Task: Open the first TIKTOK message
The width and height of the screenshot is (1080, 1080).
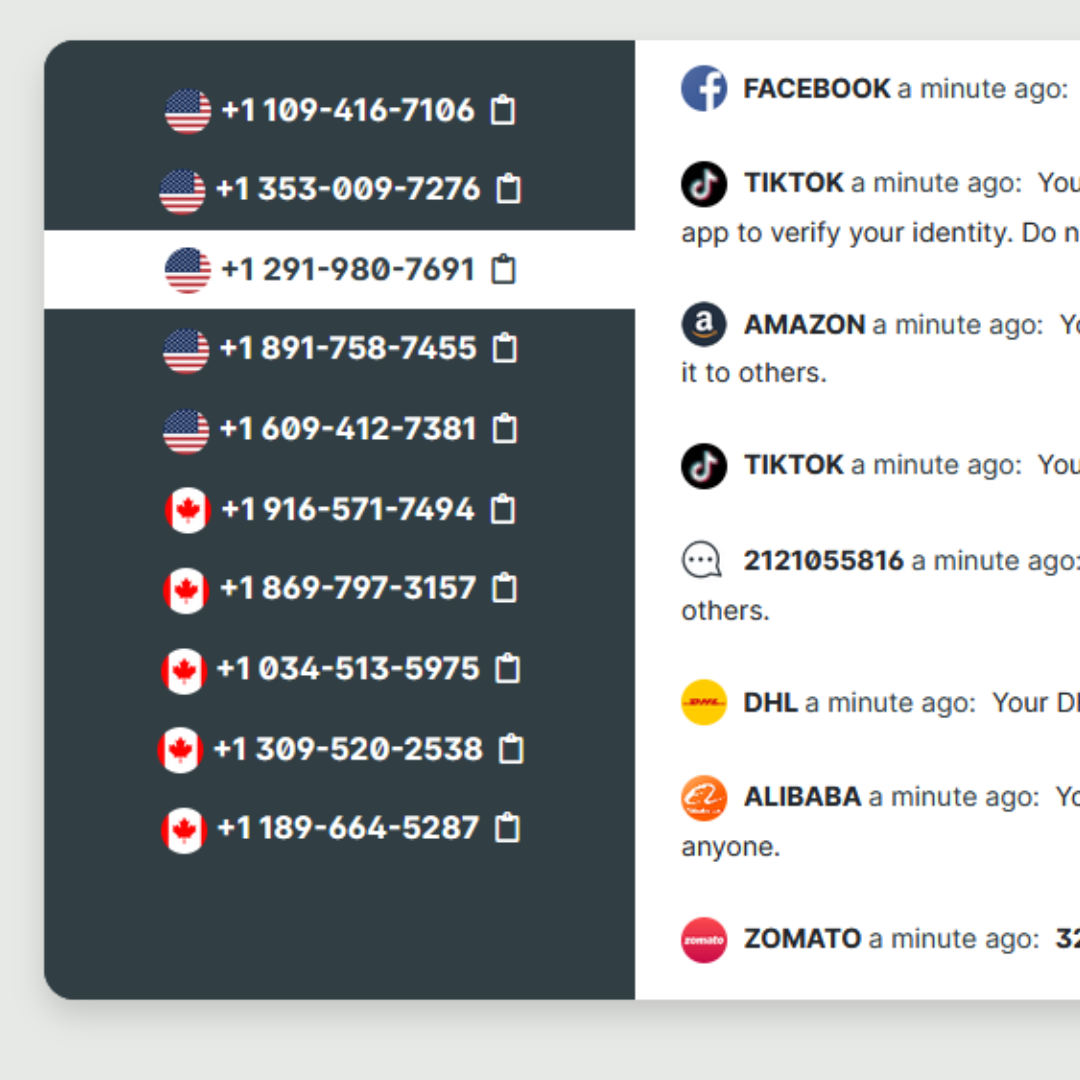Action: (880, 207)
